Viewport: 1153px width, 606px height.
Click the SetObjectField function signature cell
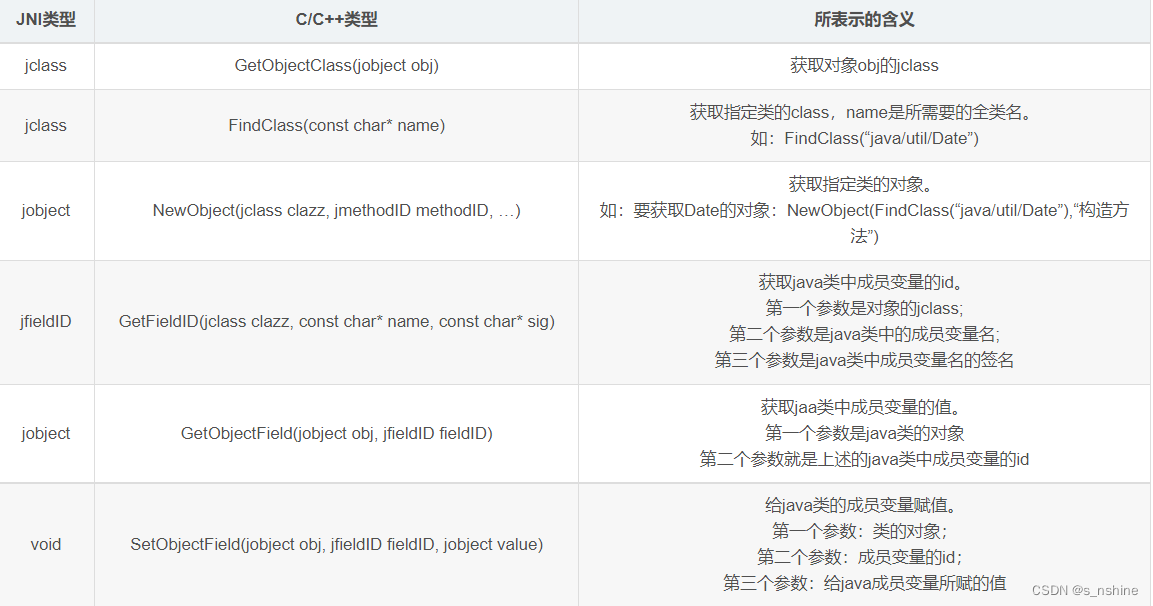(x=335, y=544)
